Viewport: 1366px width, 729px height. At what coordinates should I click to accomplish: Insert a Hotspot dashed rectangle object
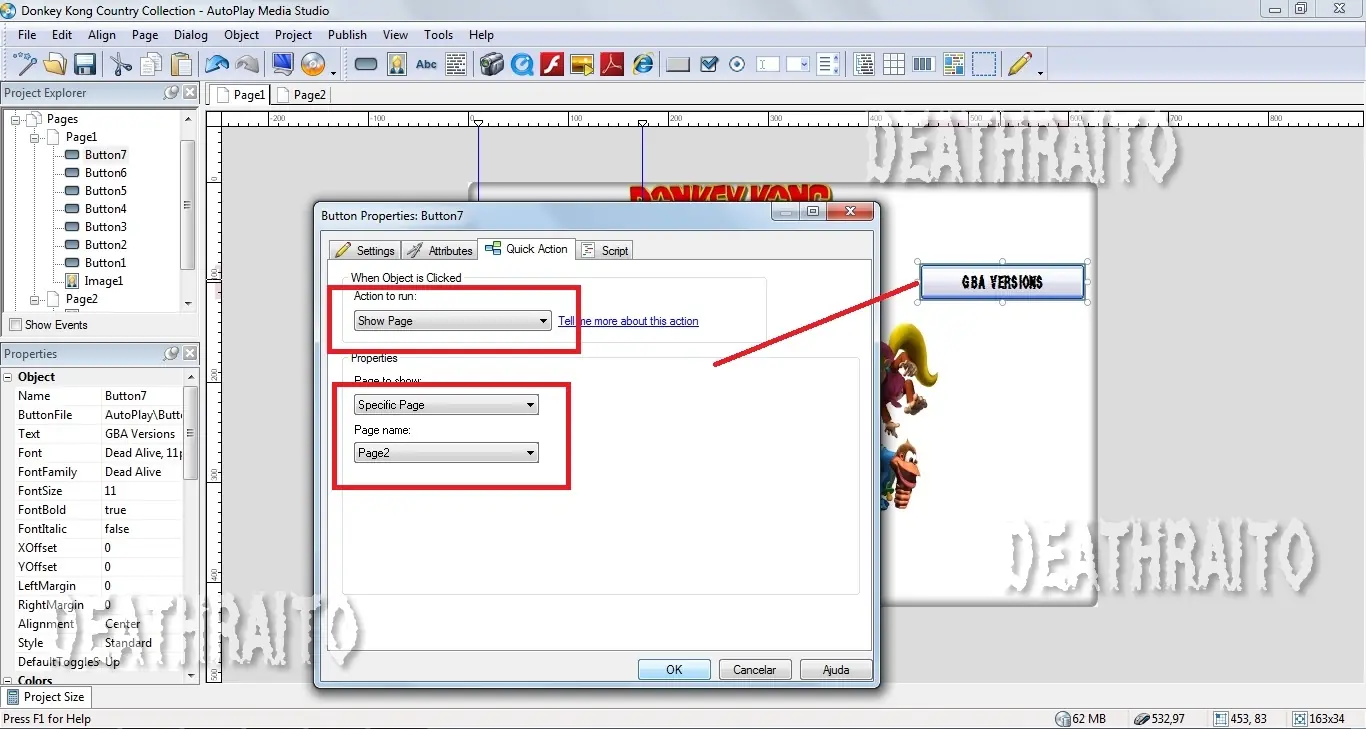click(985, 65)
